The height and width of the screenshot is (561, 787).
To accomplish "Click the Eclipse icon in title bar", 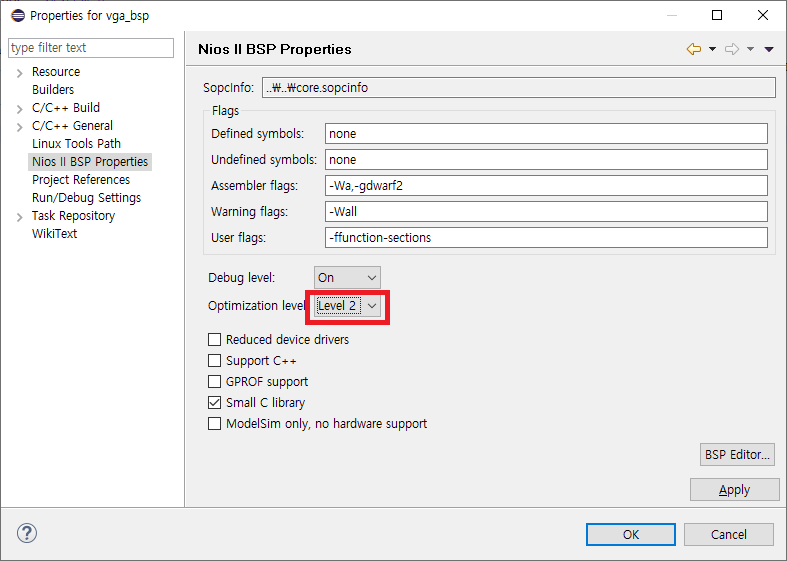I will [x=18, y=16].
